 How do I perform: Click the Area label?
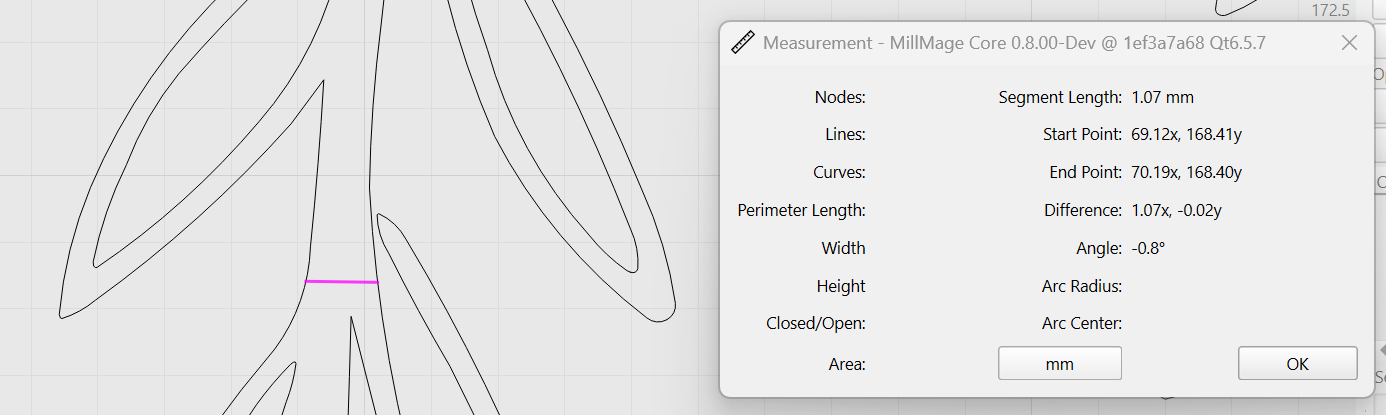[x=847, y=365]
